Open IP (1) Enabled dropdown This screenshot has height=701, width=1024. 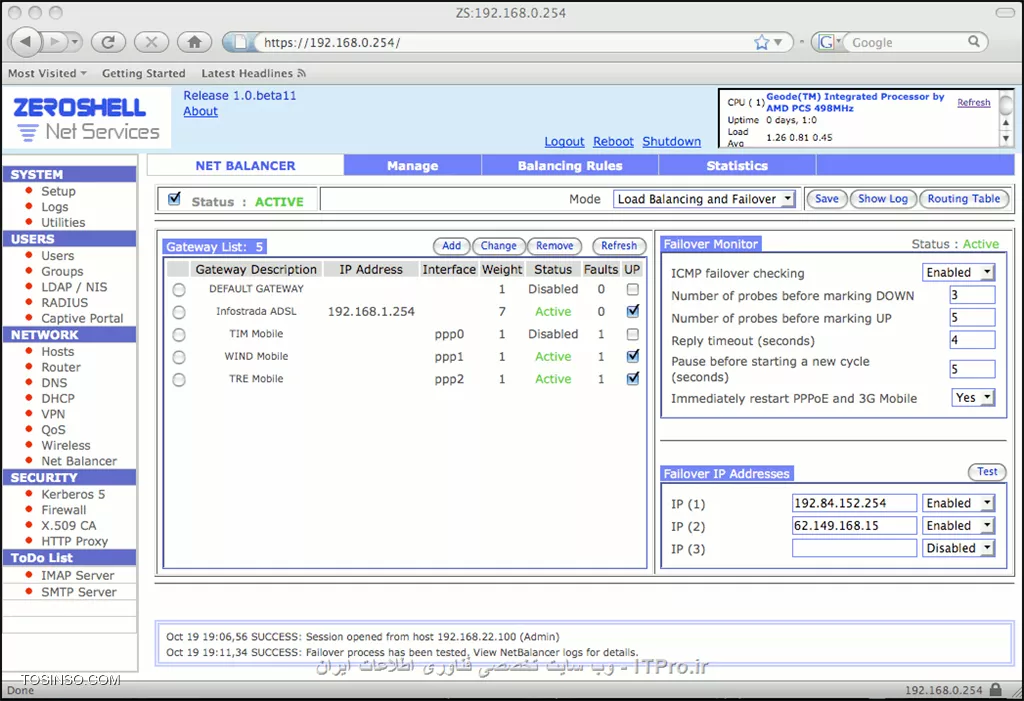click(x=958, y=503)
